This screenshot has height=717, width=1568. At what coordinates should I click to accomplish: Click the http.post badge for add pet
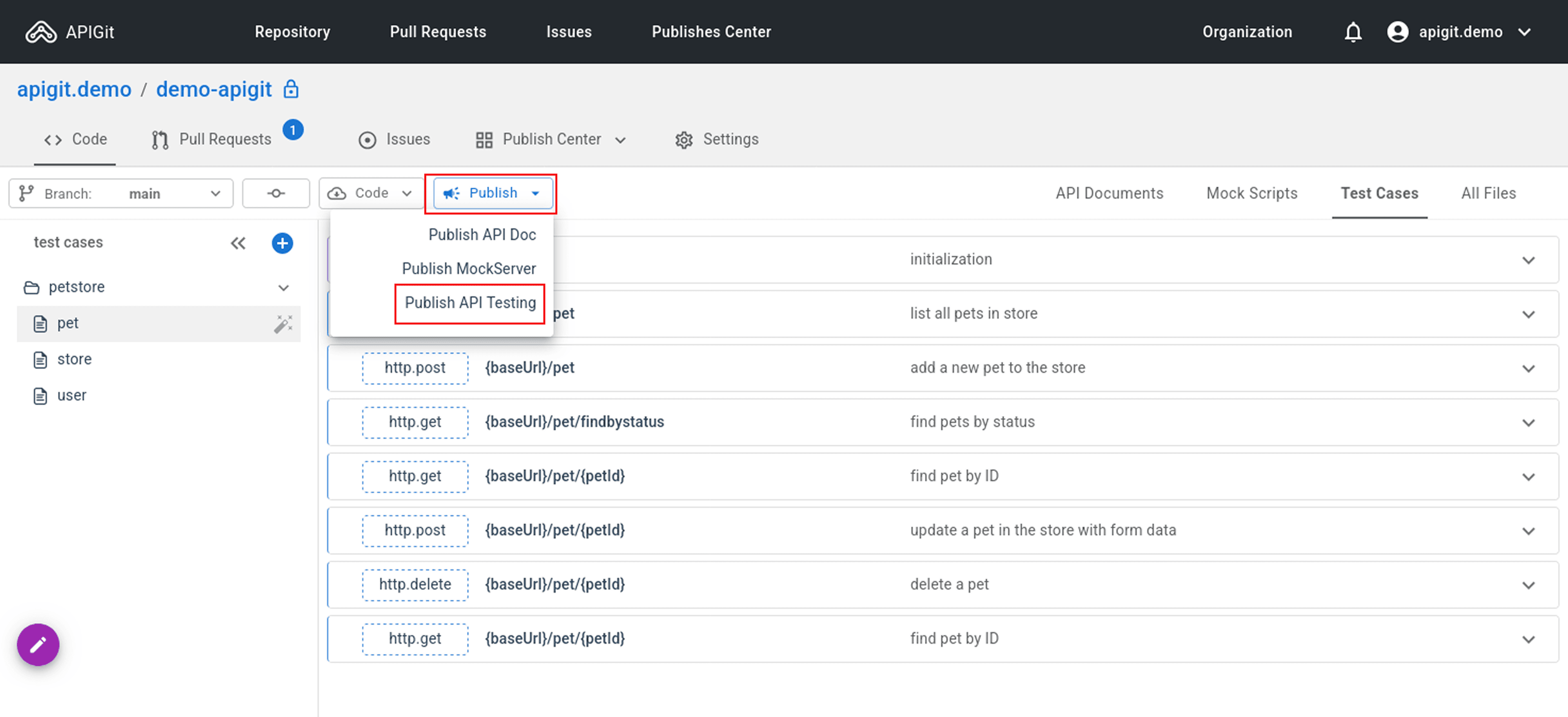(415, 367)
